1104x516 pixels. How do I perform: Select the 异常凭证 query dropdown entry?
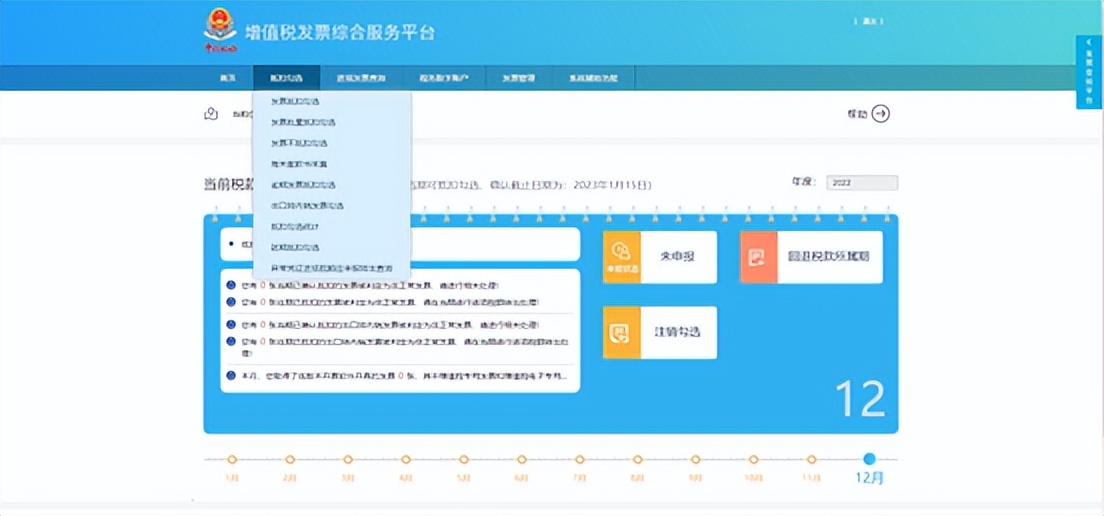[x=332, y=269]
